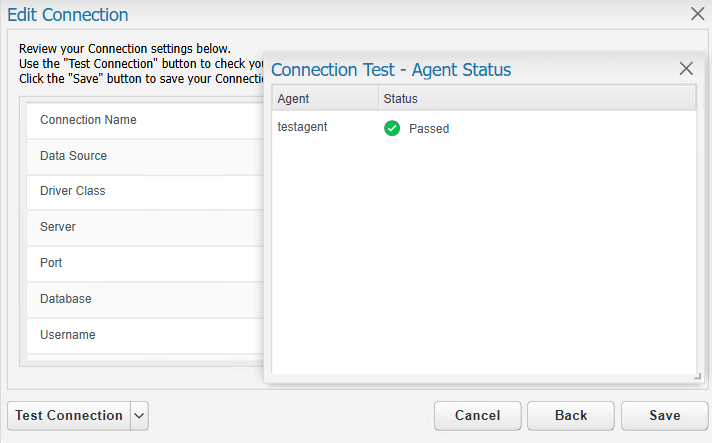This screenshot has height=443, width=712.
Task: Click the Cancel button
Action: pos(478,416)
